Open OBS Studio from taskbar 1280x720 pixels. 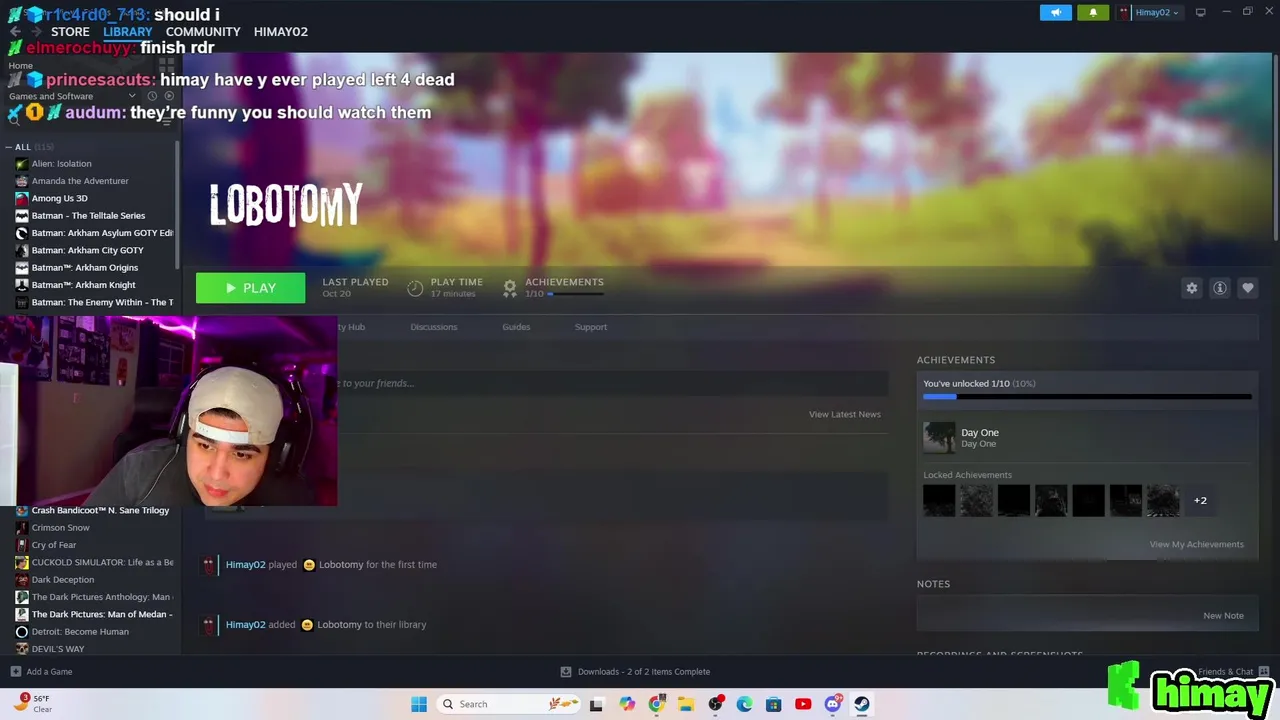point(715,704)
